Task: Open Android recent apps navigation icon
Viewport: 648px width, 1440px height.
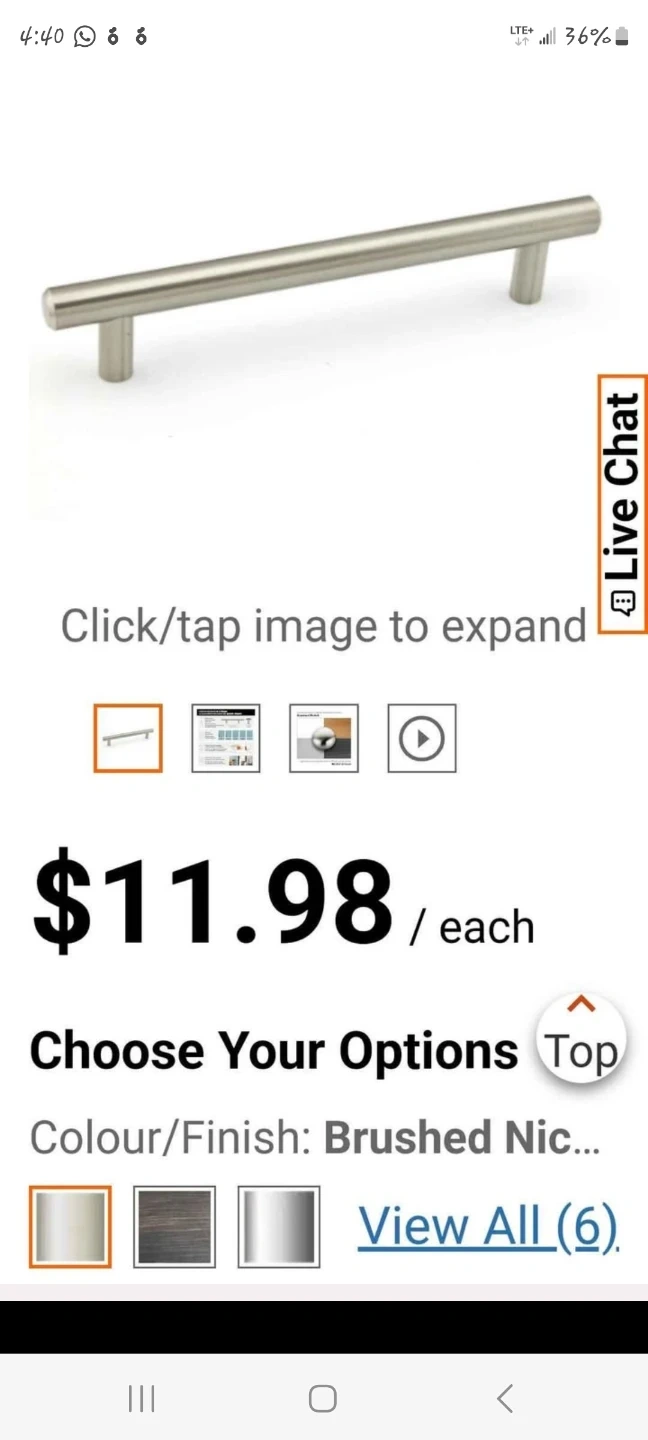Action: point(142,1398)
